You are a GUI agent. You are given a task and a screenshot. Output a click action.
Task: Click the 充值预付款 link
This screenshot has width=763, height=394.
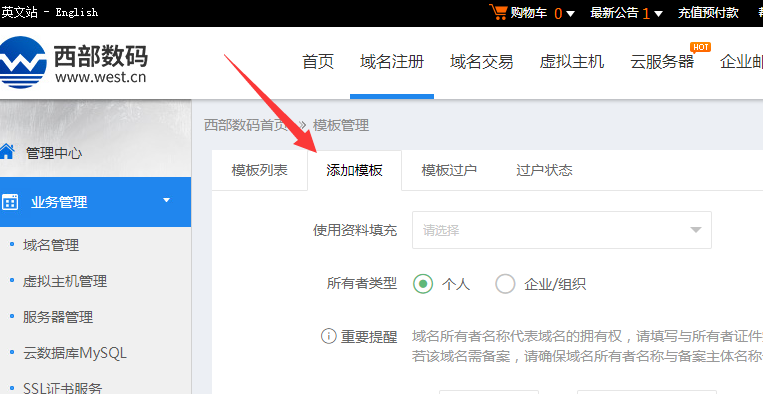click(x=708, y=13)
